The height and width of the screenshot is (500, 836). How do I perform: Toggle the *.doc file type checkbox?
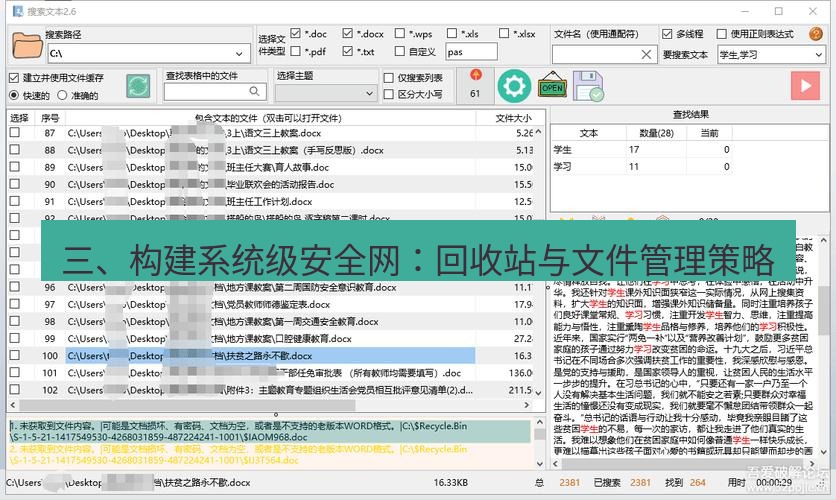pos(295,34)
